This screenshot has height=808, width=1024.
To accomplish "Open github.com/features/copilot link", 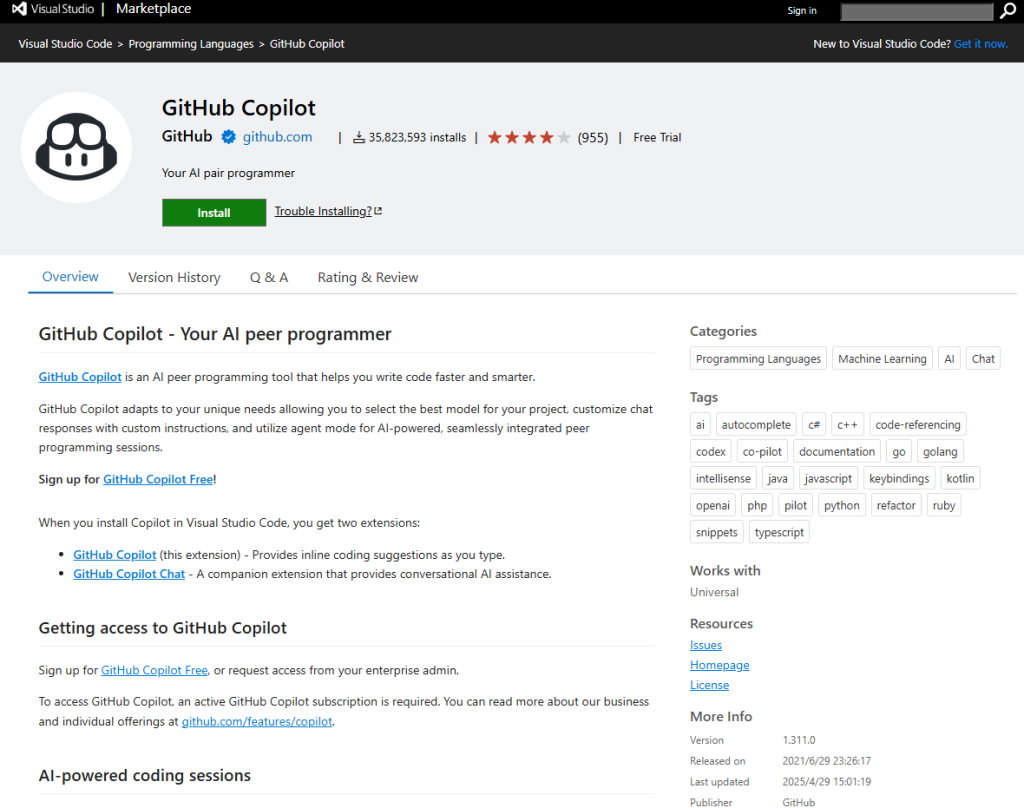I will pos(257,722).
